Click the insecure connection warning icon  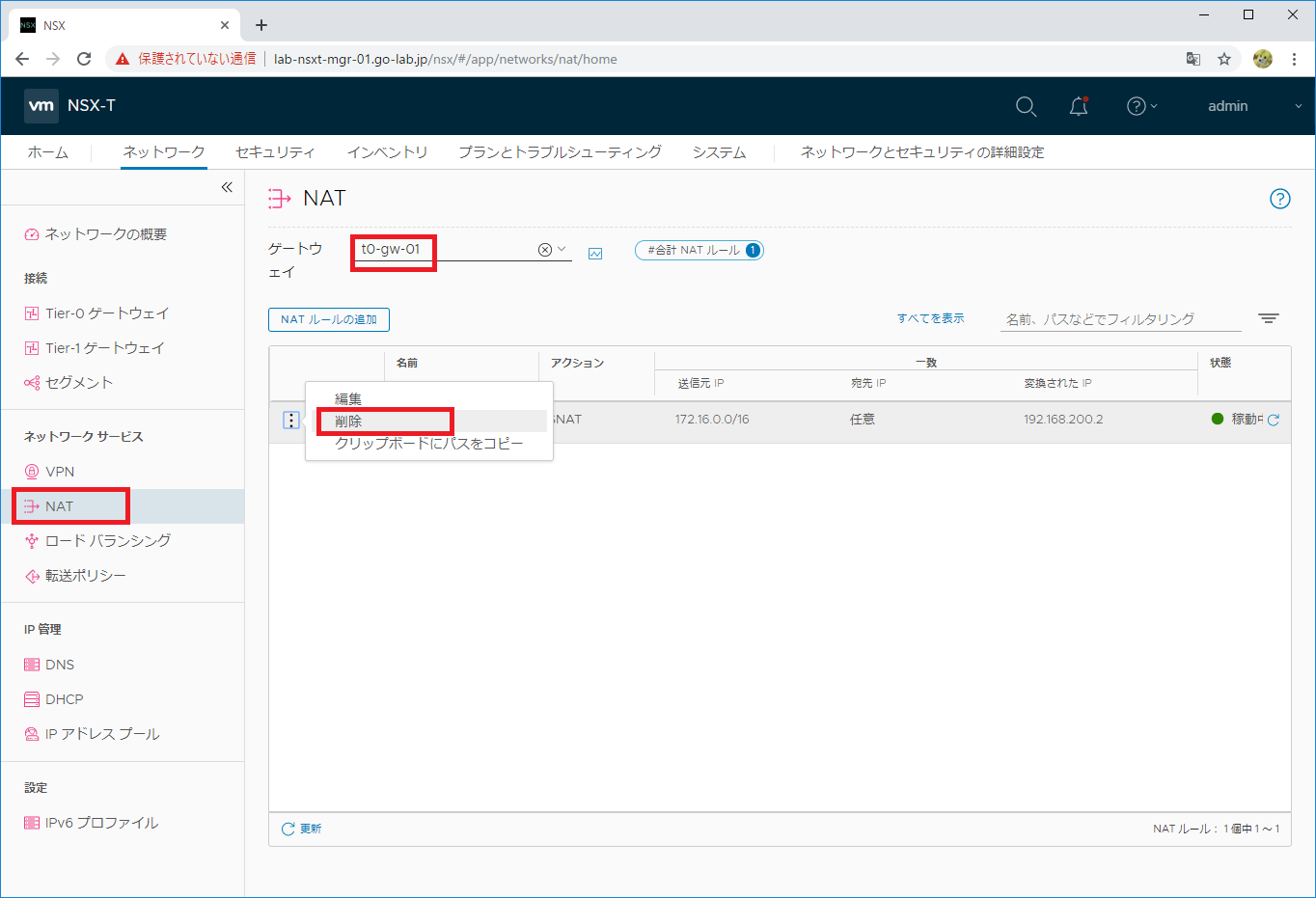(x=123, y=59)
